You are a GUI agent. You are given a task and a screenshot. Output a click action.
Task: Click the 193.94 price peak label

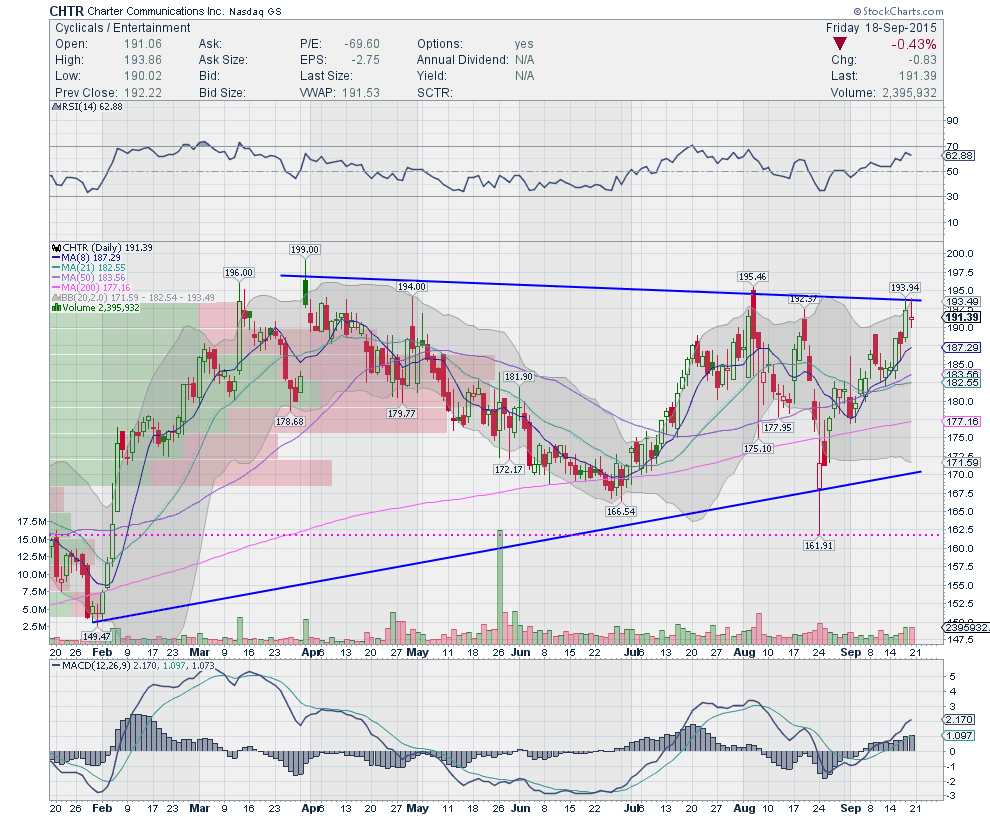(x=905, y=287)
